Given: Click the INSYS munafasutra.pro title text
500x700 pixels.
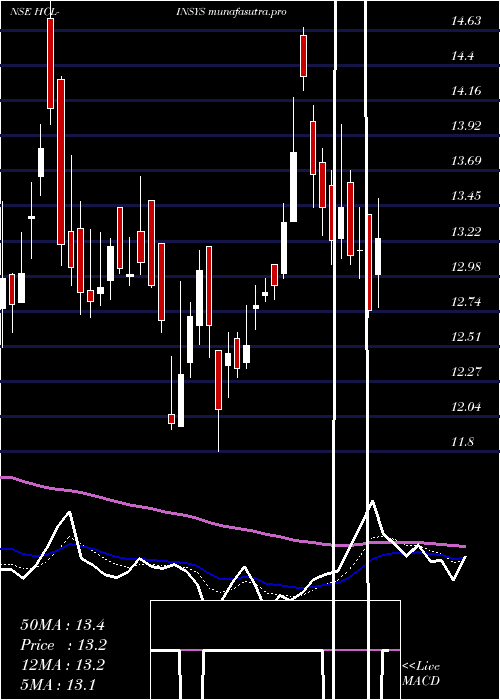Looking at the screenshot, I should [231, 12].
